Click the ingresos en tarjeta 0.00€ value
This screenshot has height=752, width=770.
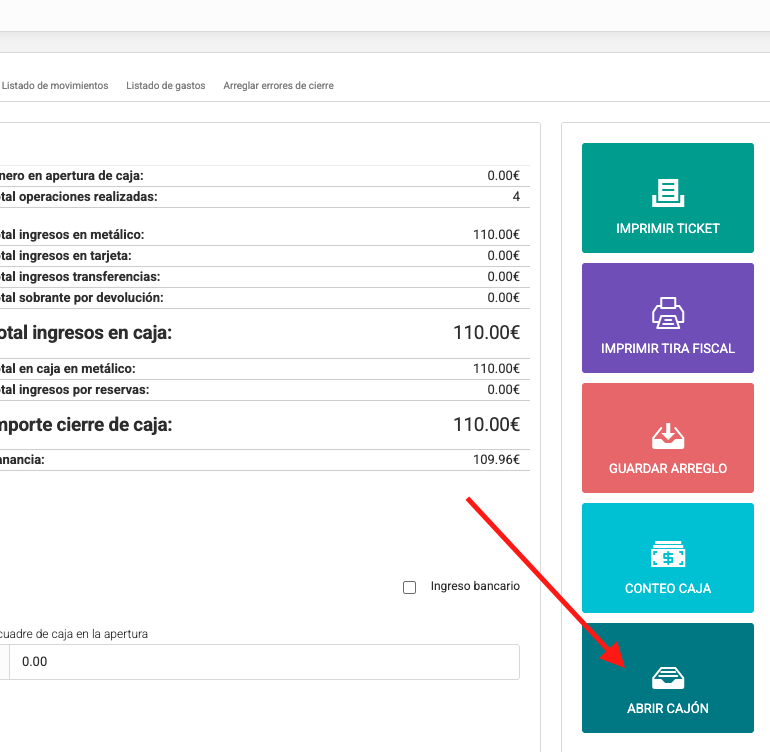point(503,256)
